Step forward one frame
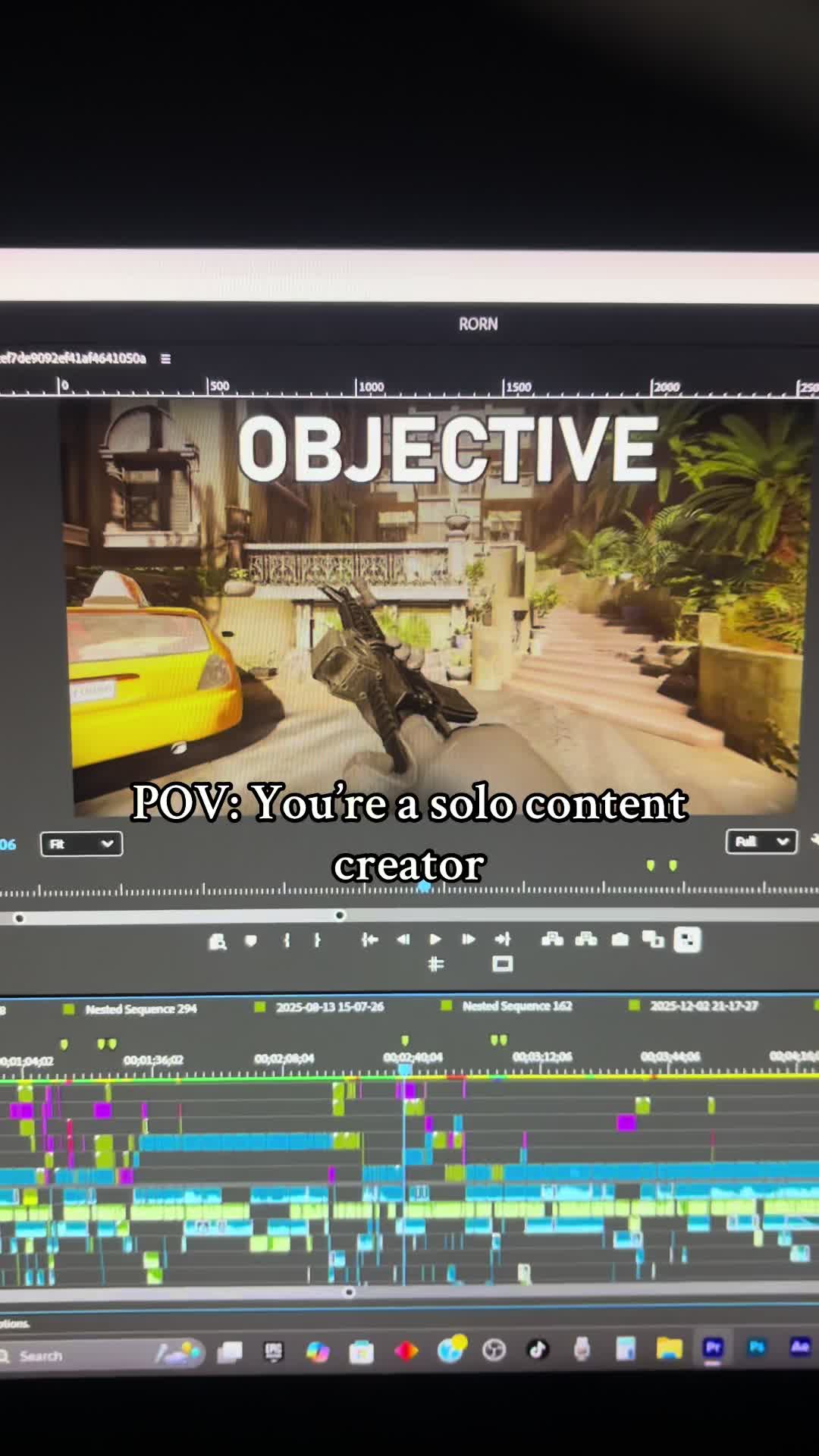This screenshot has height=1456, width=819. (469, 940)
